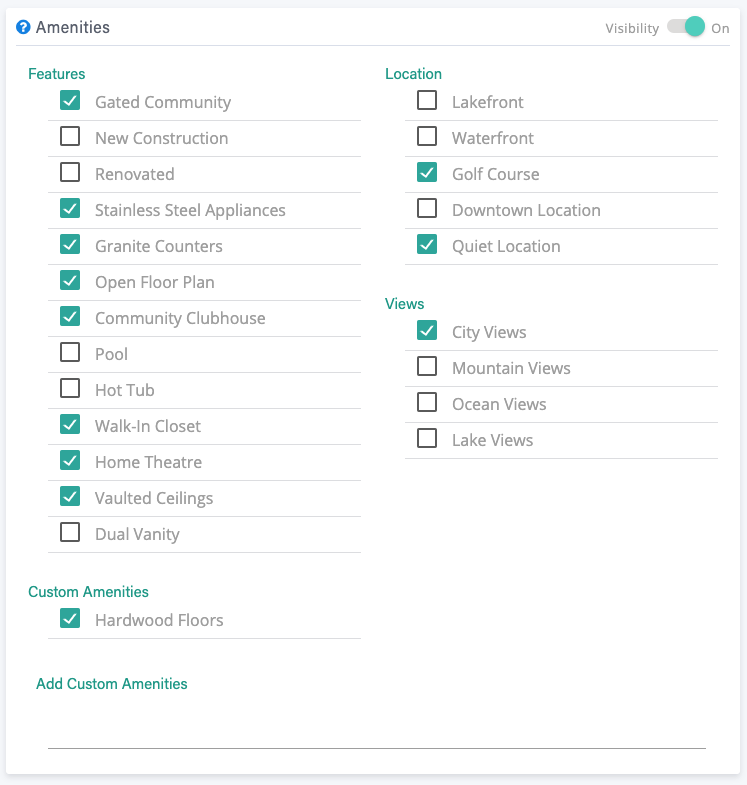Click the Amenities help question mark icon
Viewport: 747px width, 785px height.
pos(23,27)
